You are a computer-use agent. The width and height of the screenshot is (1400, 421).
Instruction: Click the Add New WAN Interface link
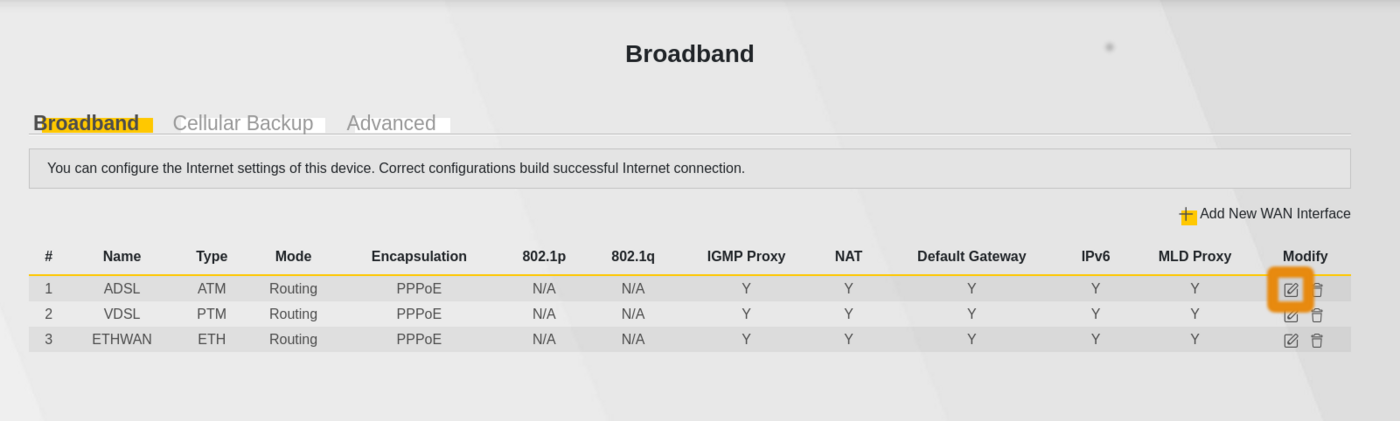point(1274,214)
